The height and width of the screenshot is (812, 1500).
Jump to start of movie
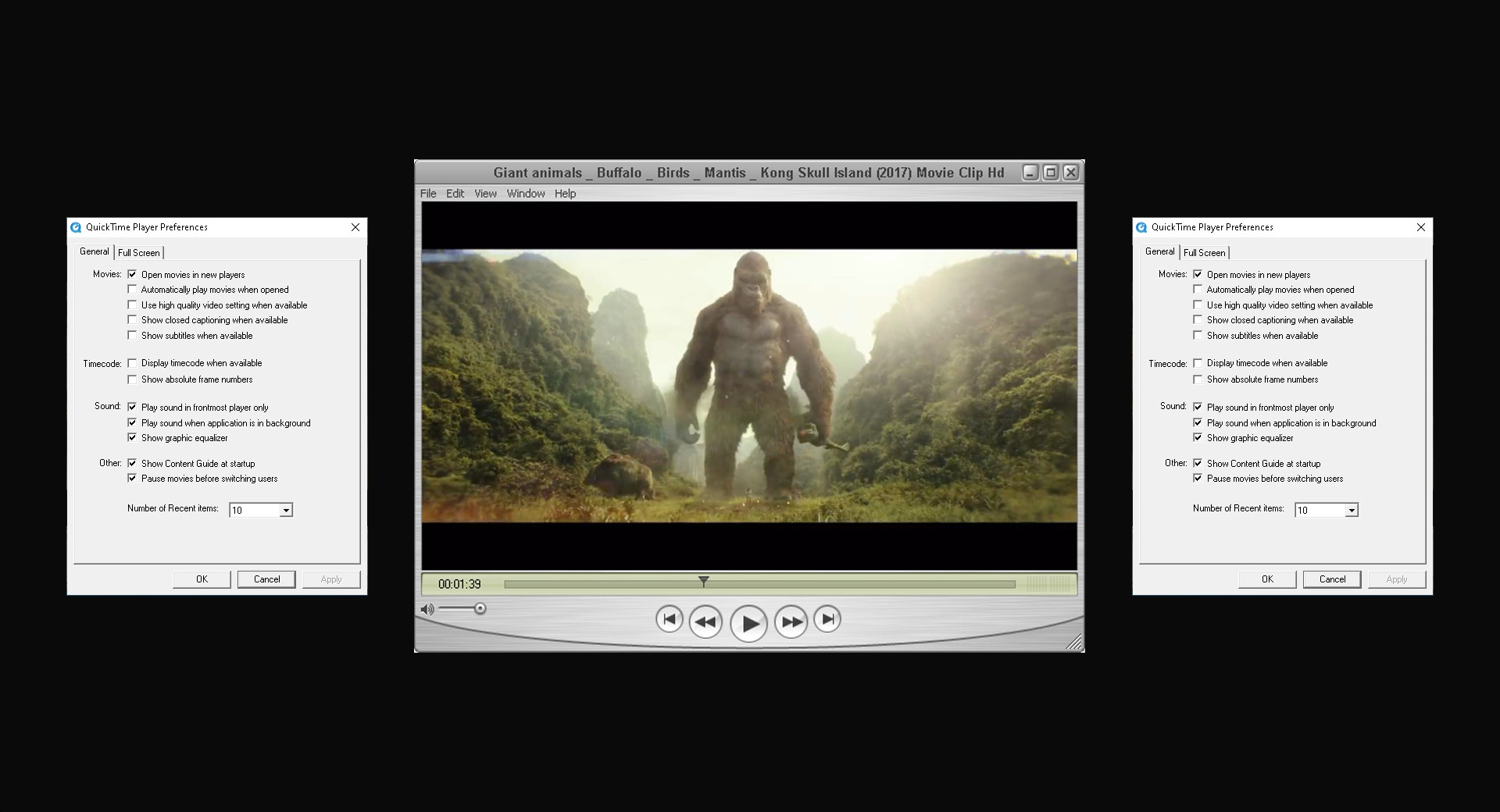[670, 618]
